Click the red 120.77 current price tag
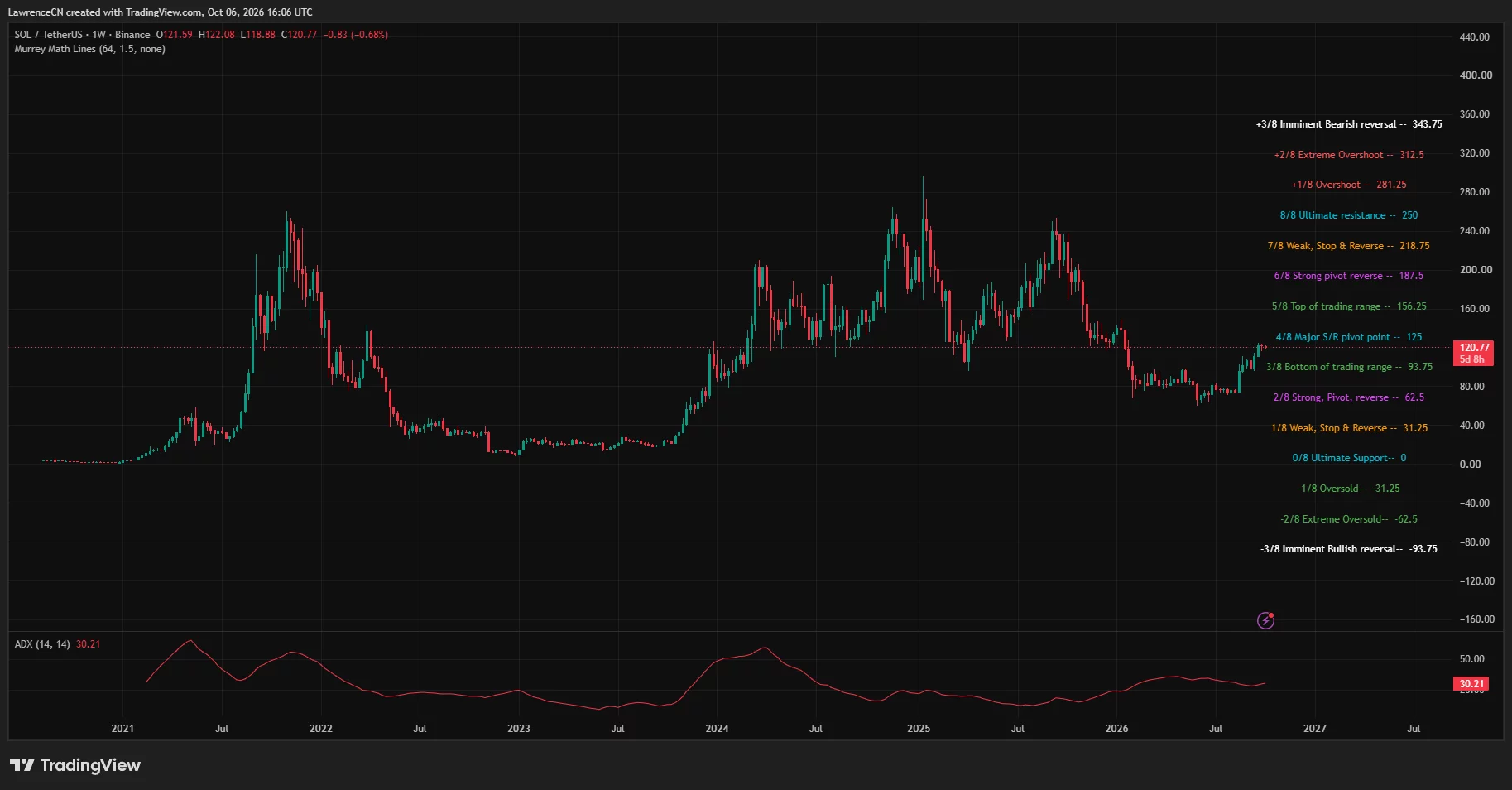Viewport: 1512px width, 790px height. pyautogui.click(x=1474, y=354)
